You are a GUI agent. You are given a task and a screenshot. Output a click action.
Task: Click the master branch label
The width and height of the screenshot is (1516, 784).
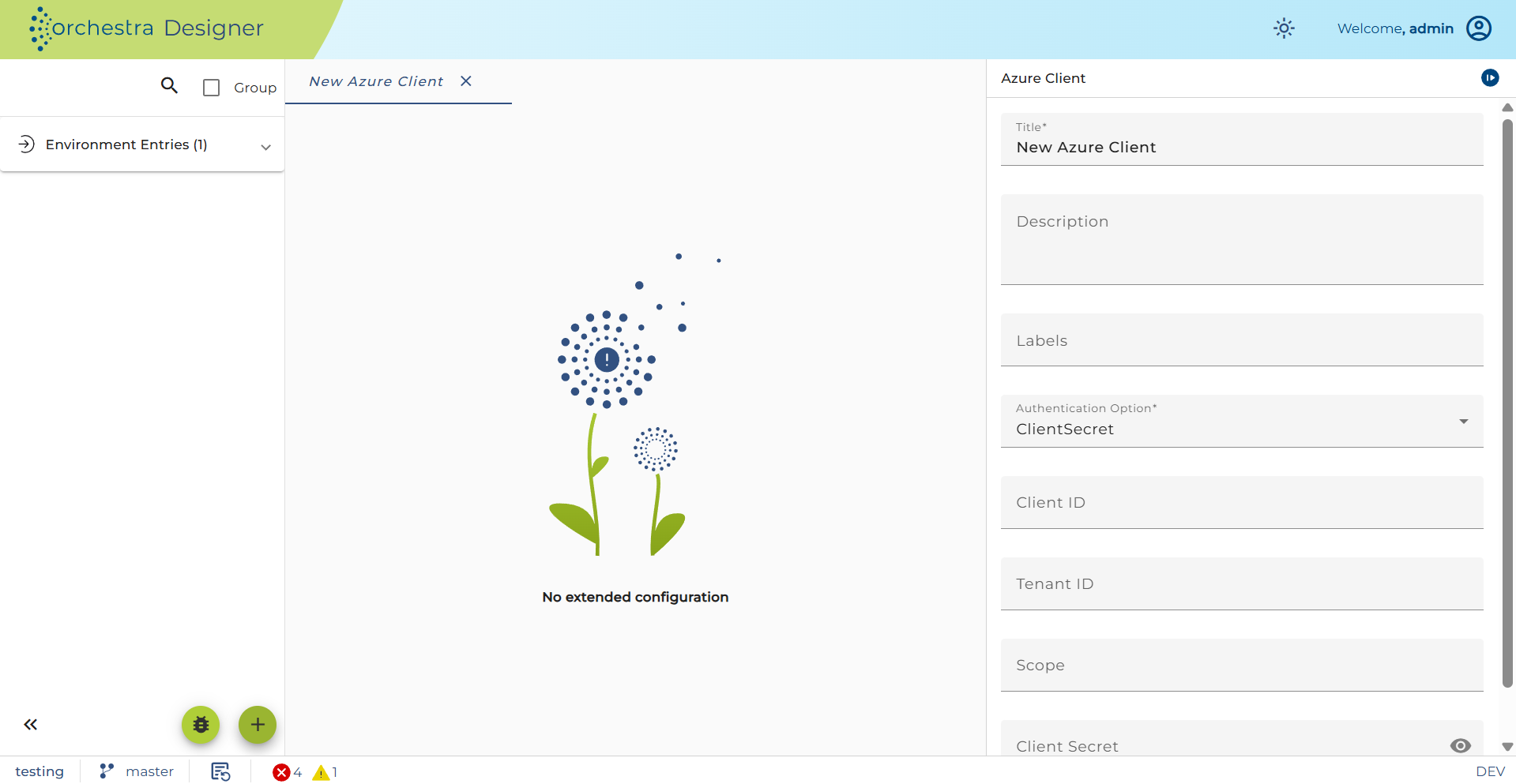click(149, 771)
